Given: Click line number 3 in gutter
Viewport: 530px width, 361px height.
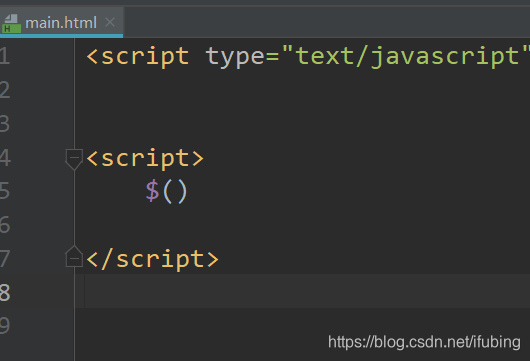Looking at the screenshot, I should 5,124.
